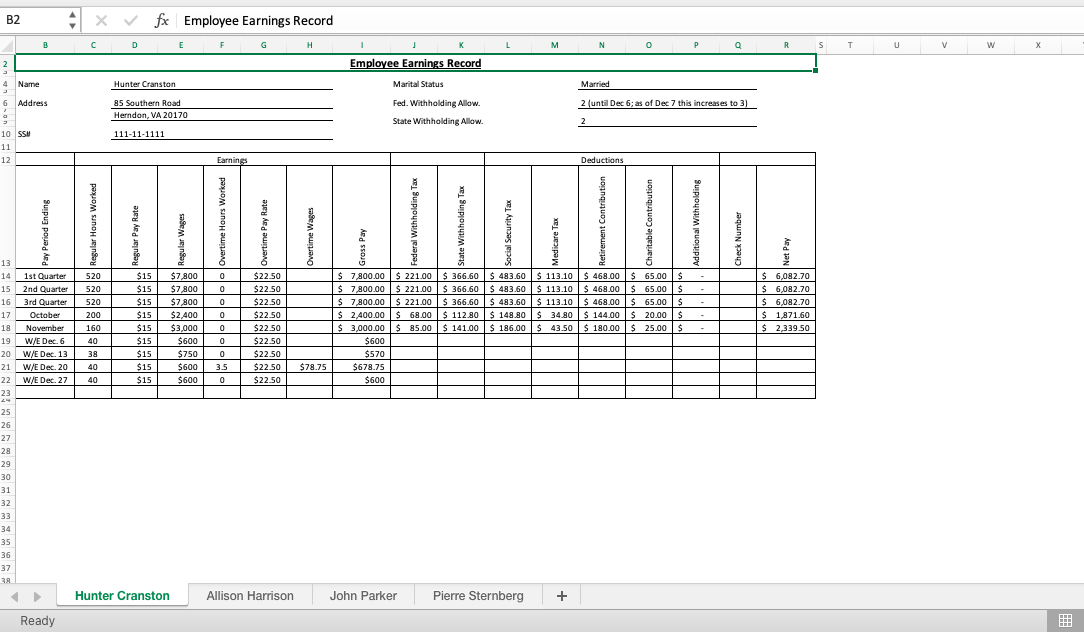Click the Marital Status label
This screenshot has height=632, width=1084.
[418, 84]
